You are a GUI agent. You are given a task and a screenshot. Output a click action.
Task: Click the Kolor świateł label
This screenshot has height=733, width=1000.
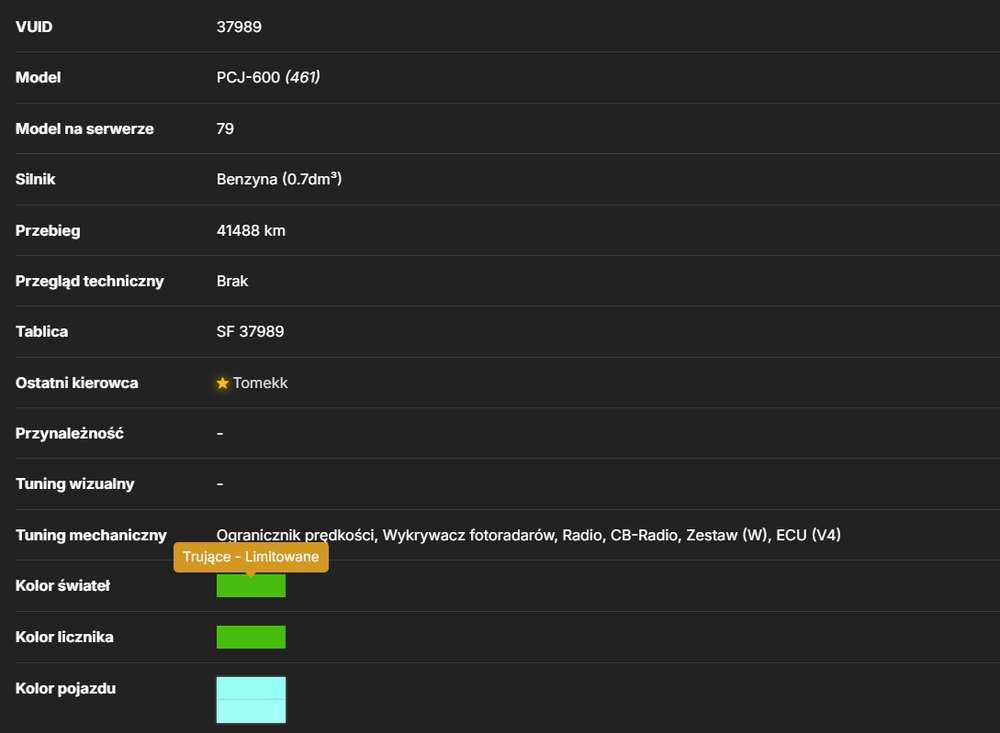click(63, 586)
